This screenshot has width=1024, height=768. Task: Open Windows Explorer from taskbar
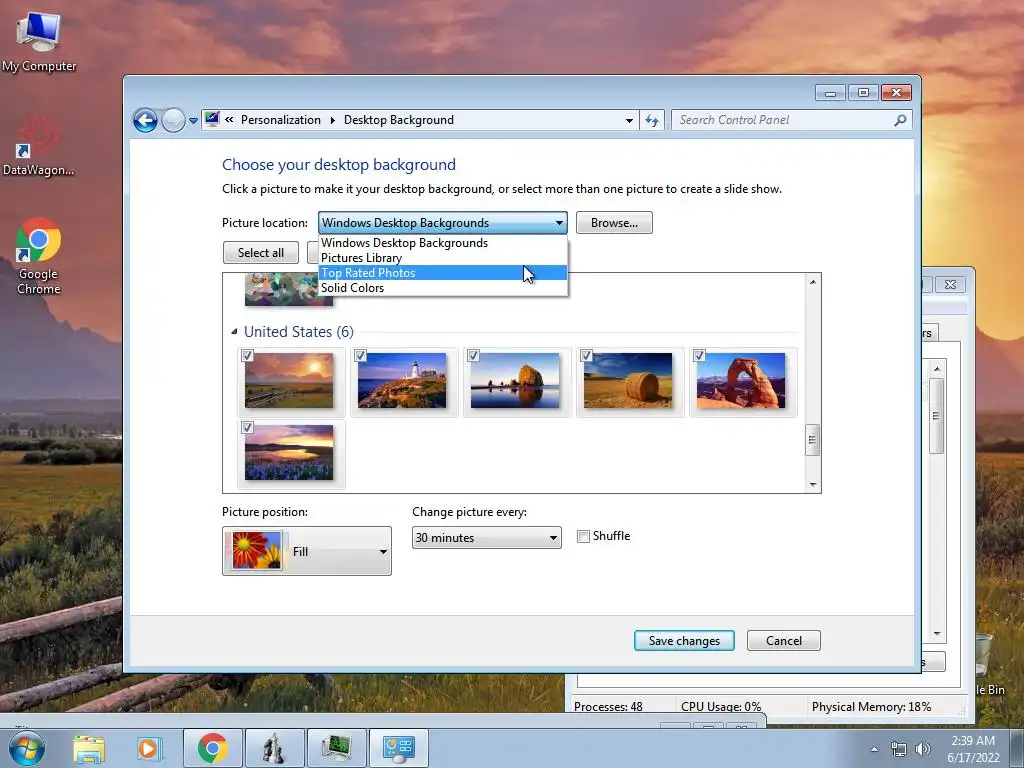89,748
